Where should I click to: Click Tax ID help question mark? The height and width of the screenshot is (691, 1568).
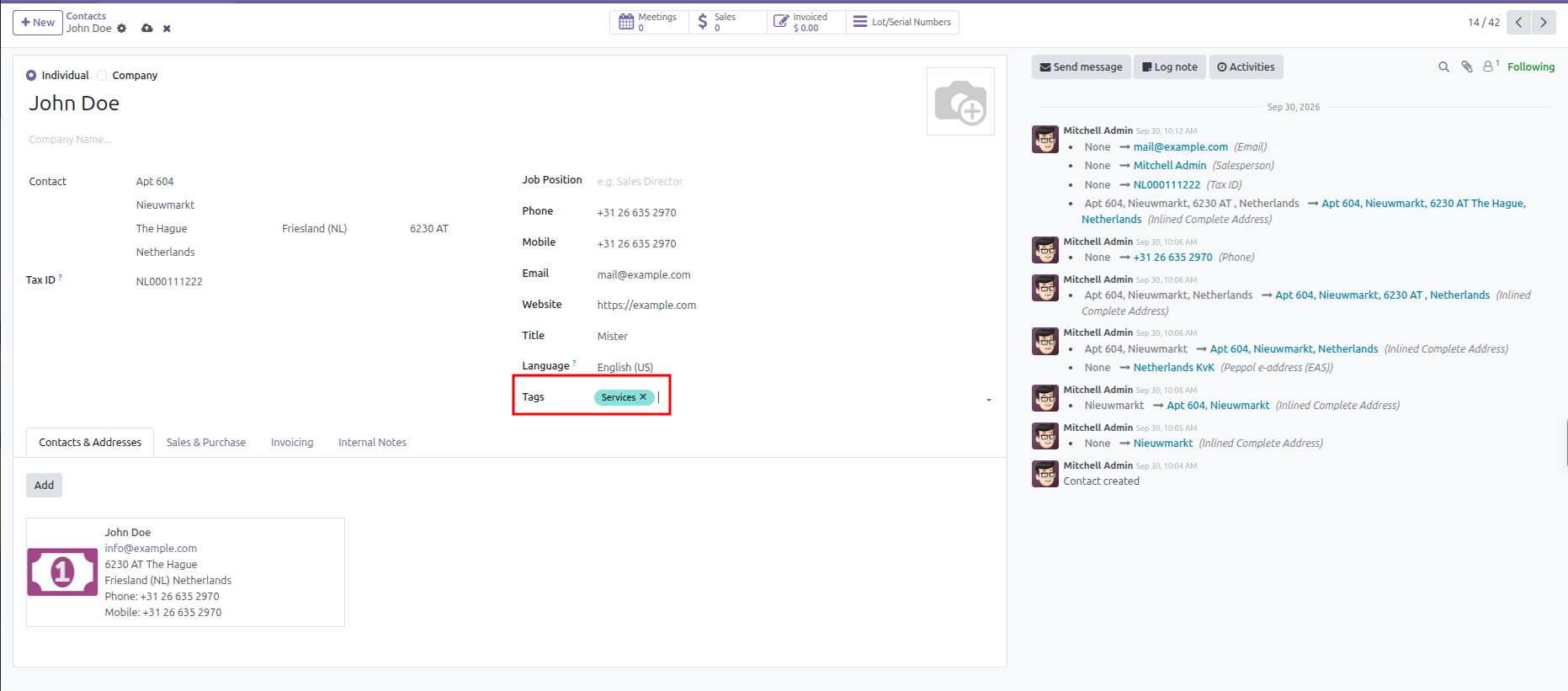tap(61, 277)
